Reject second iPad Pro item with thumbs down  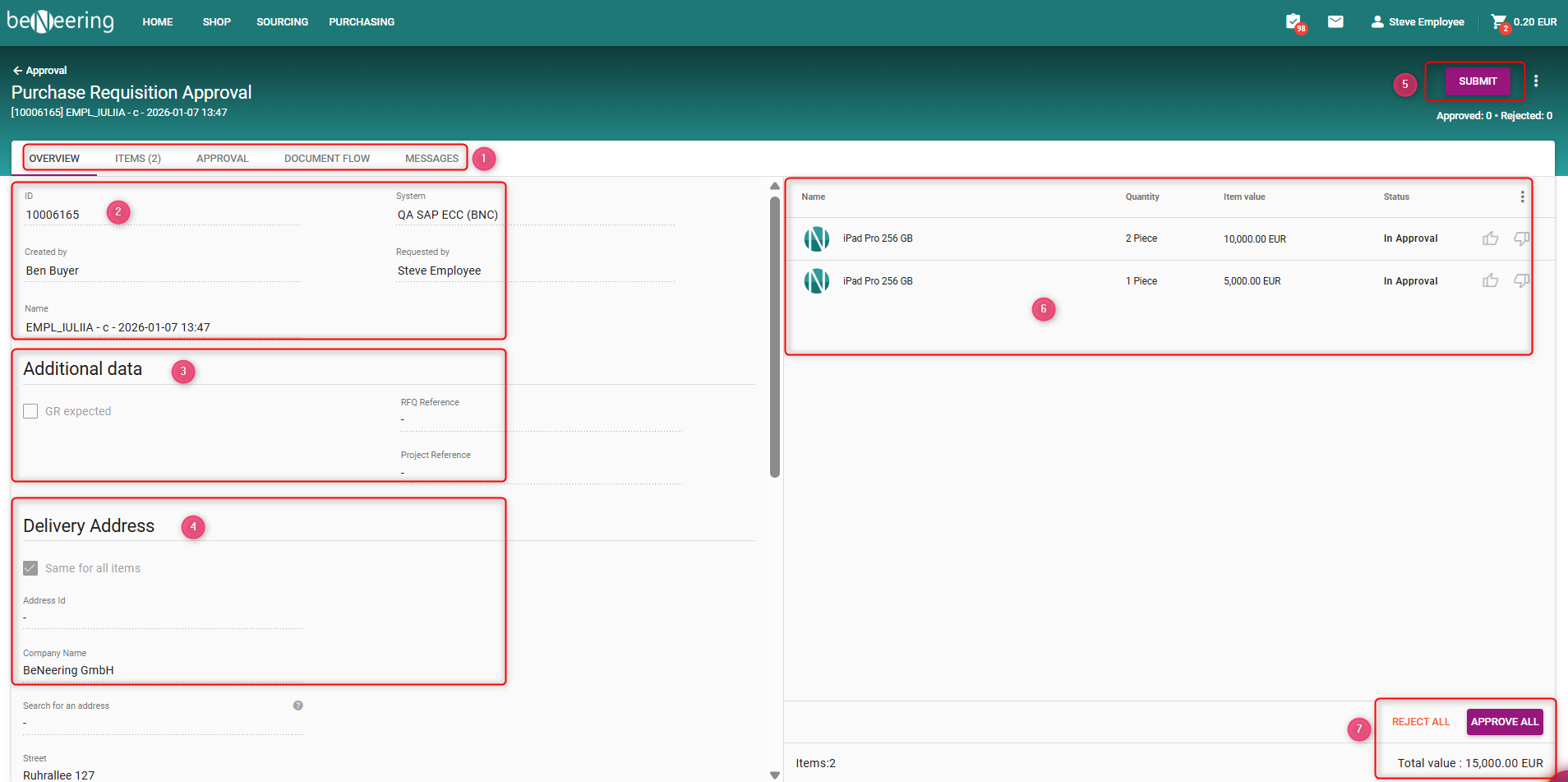point(1521,281)
